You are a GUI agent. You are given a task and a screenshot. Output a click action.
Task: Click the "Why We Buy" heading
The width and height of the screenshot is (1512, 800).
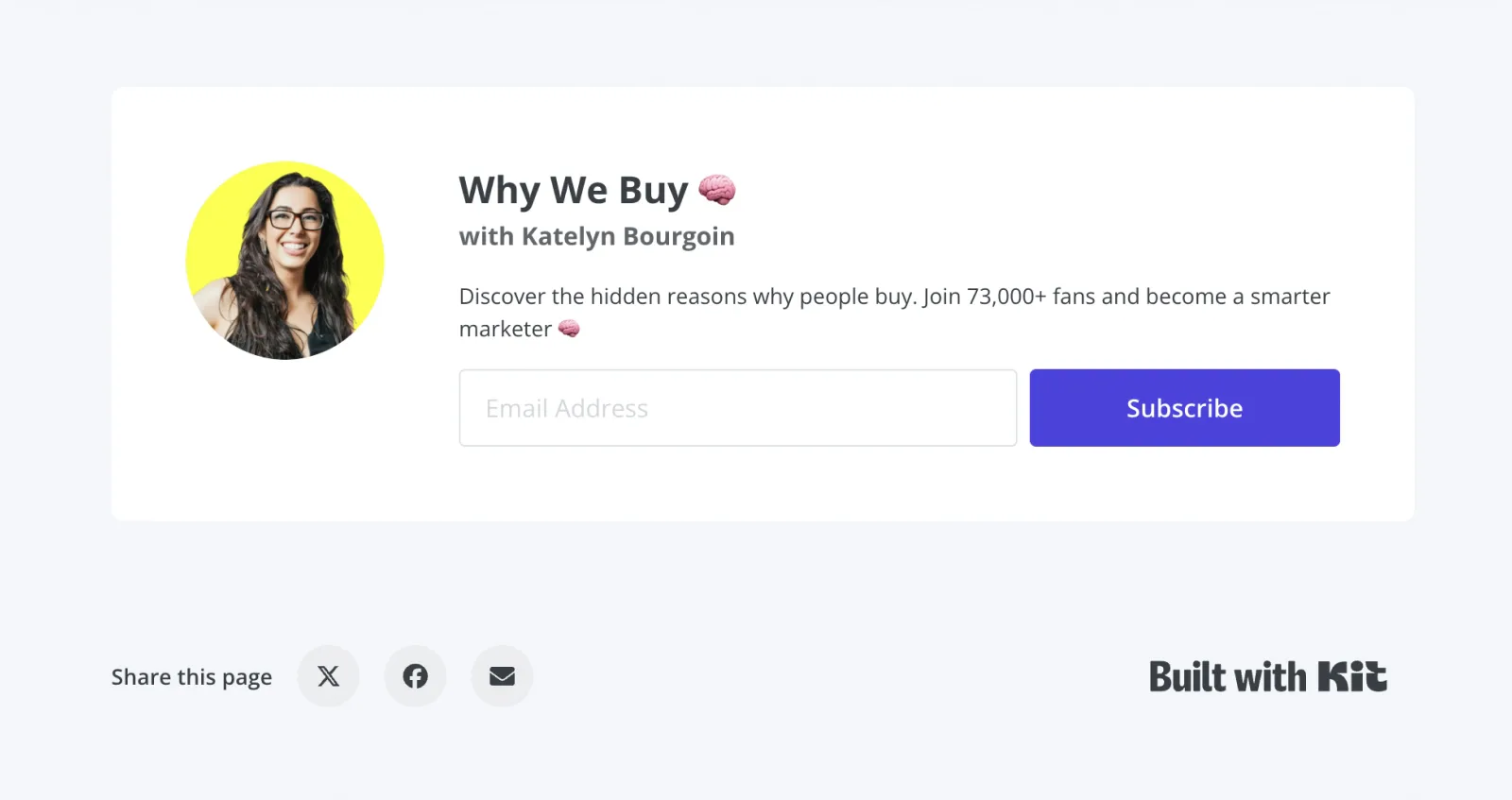tap(574, 191)
